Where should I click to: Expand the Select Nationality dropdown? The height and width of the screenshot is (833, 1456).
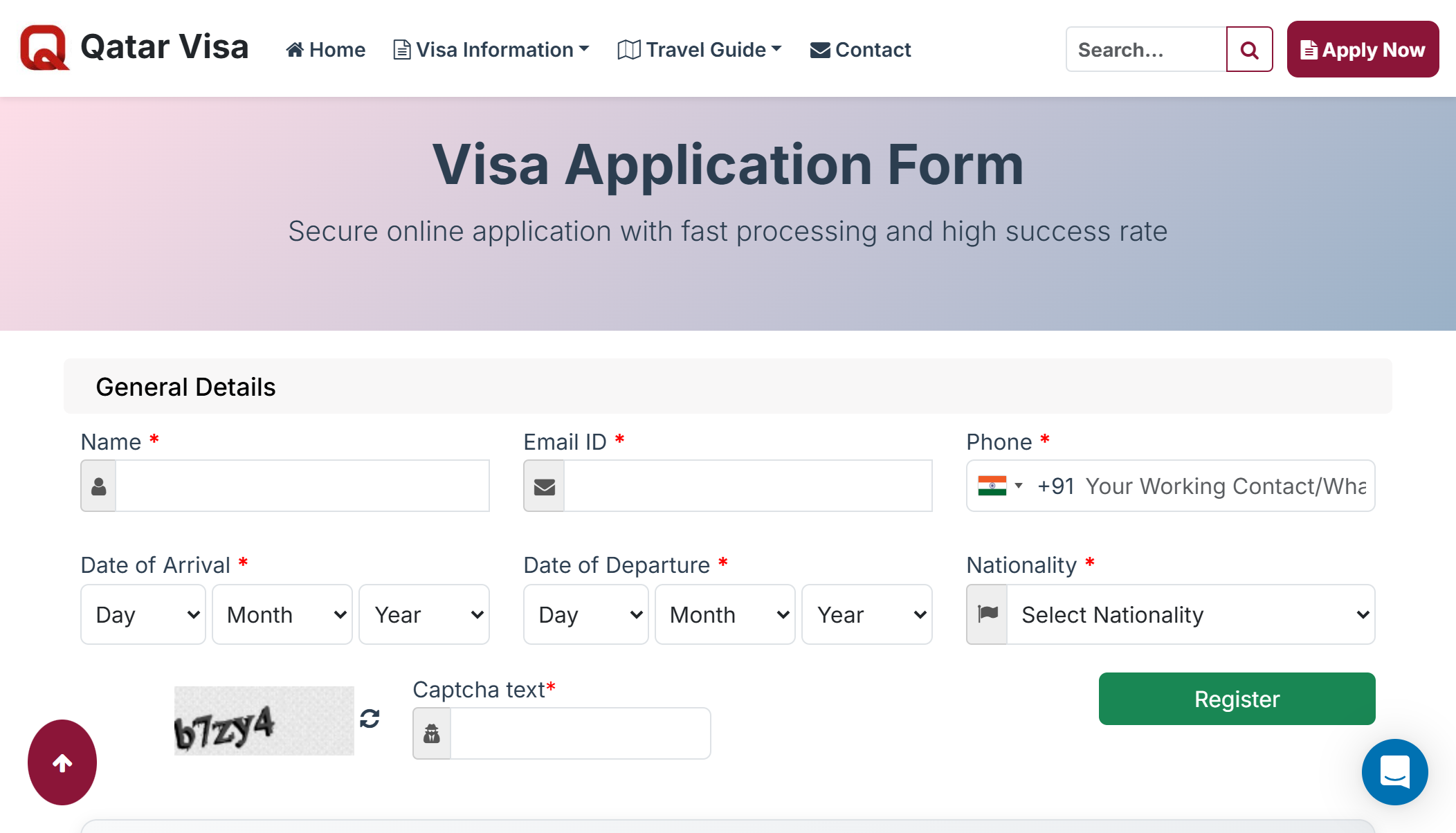pyautogui.click(x=1190, y=614)
